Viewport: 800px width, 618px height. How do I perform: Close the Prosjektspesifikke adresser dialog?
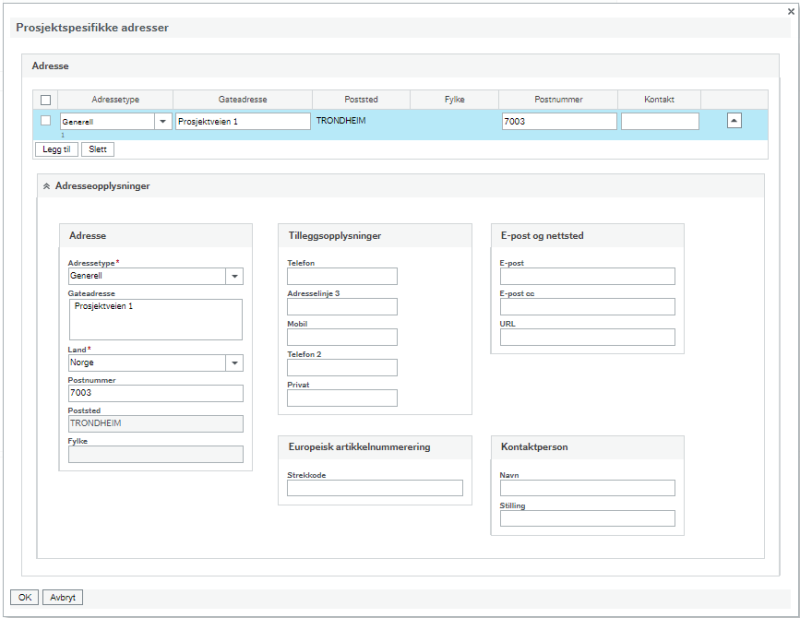coord(791,11)
